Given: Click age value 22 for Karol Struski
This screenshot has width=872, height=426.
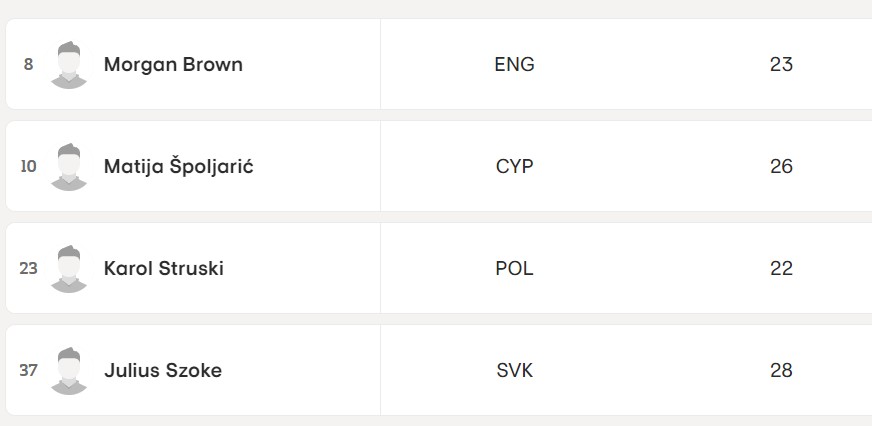Looking at the screenshot, I should pyautogui.click(x=781, y=269).
